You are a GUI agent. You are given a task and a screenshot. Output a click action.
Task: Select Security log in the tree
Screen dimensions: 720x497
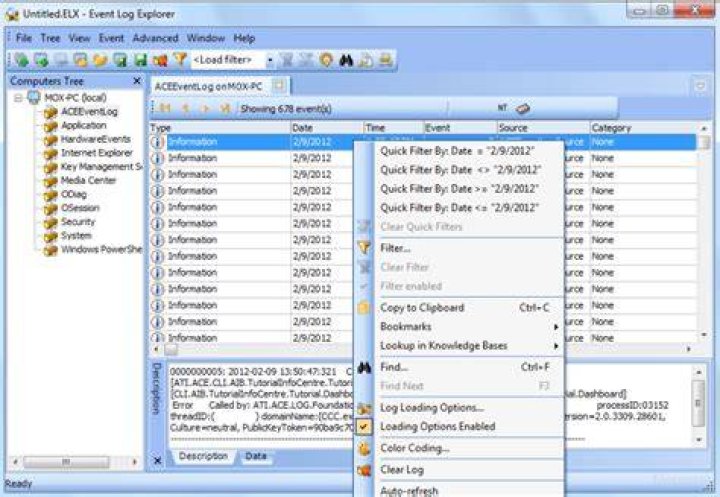[x=78, y=222]
